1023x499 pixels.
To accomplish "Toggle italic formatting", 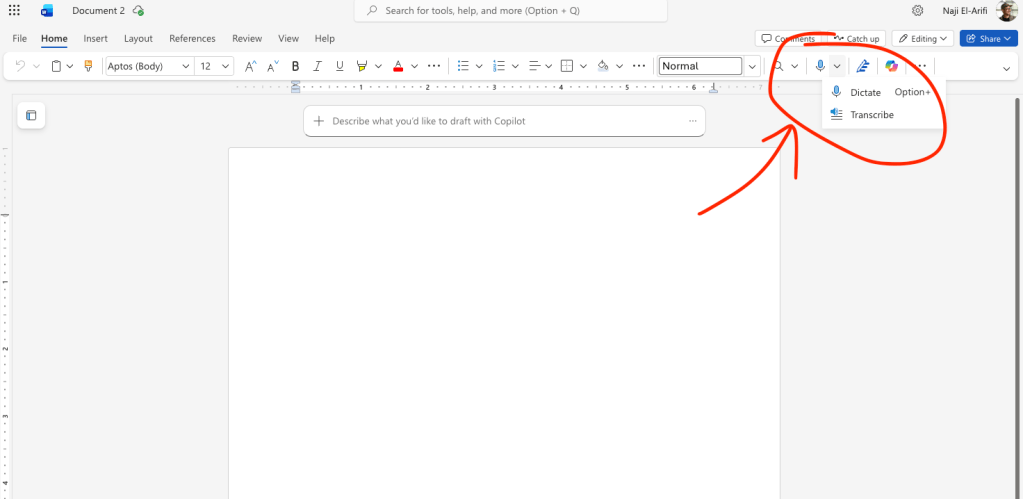I will [x=318, y=66].
